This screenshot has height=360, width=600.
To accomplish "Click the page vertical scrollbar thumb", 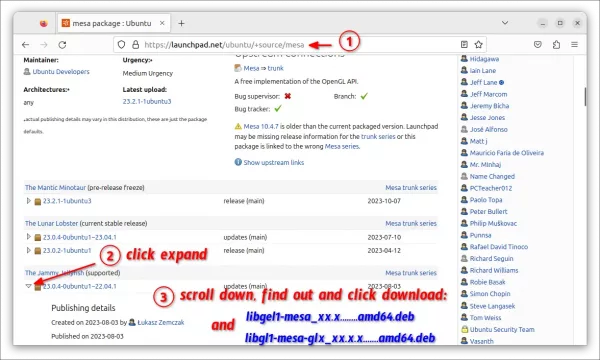I will (x=585, y=97).
